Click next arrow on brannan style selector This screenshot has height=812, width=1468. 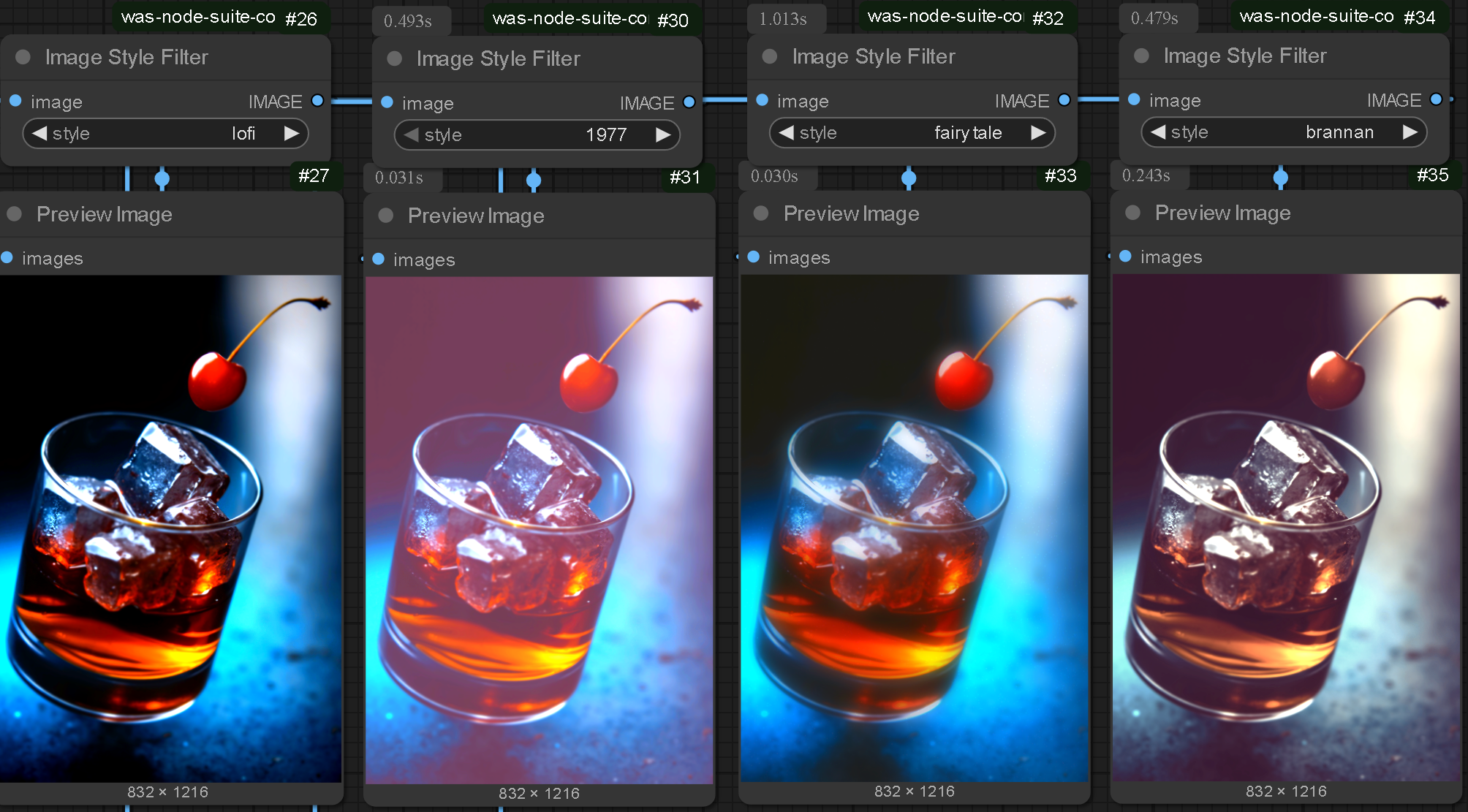tap(1410, 132)
